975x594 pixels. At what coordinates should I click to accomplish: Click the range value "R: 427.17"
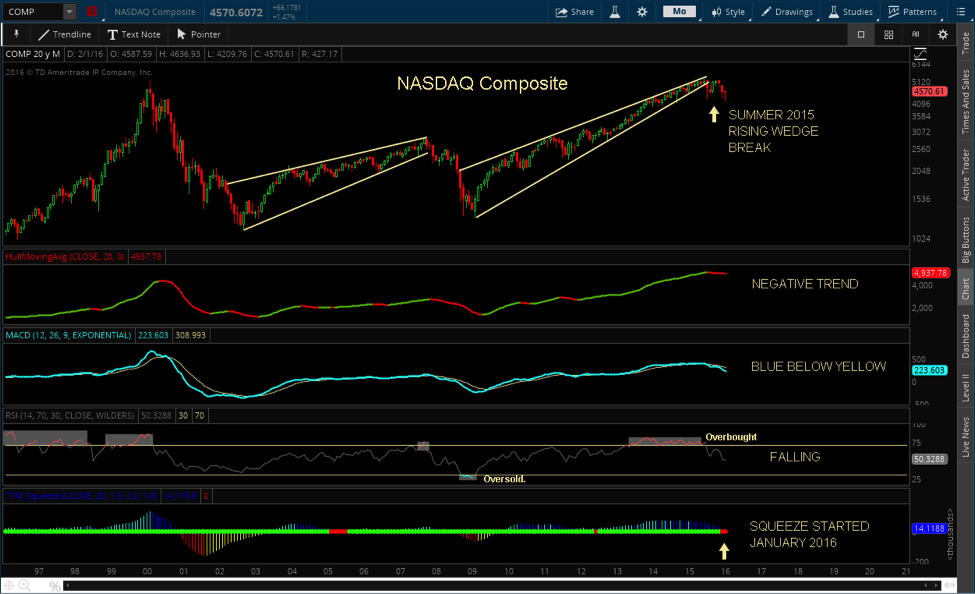tap(320, 54)
